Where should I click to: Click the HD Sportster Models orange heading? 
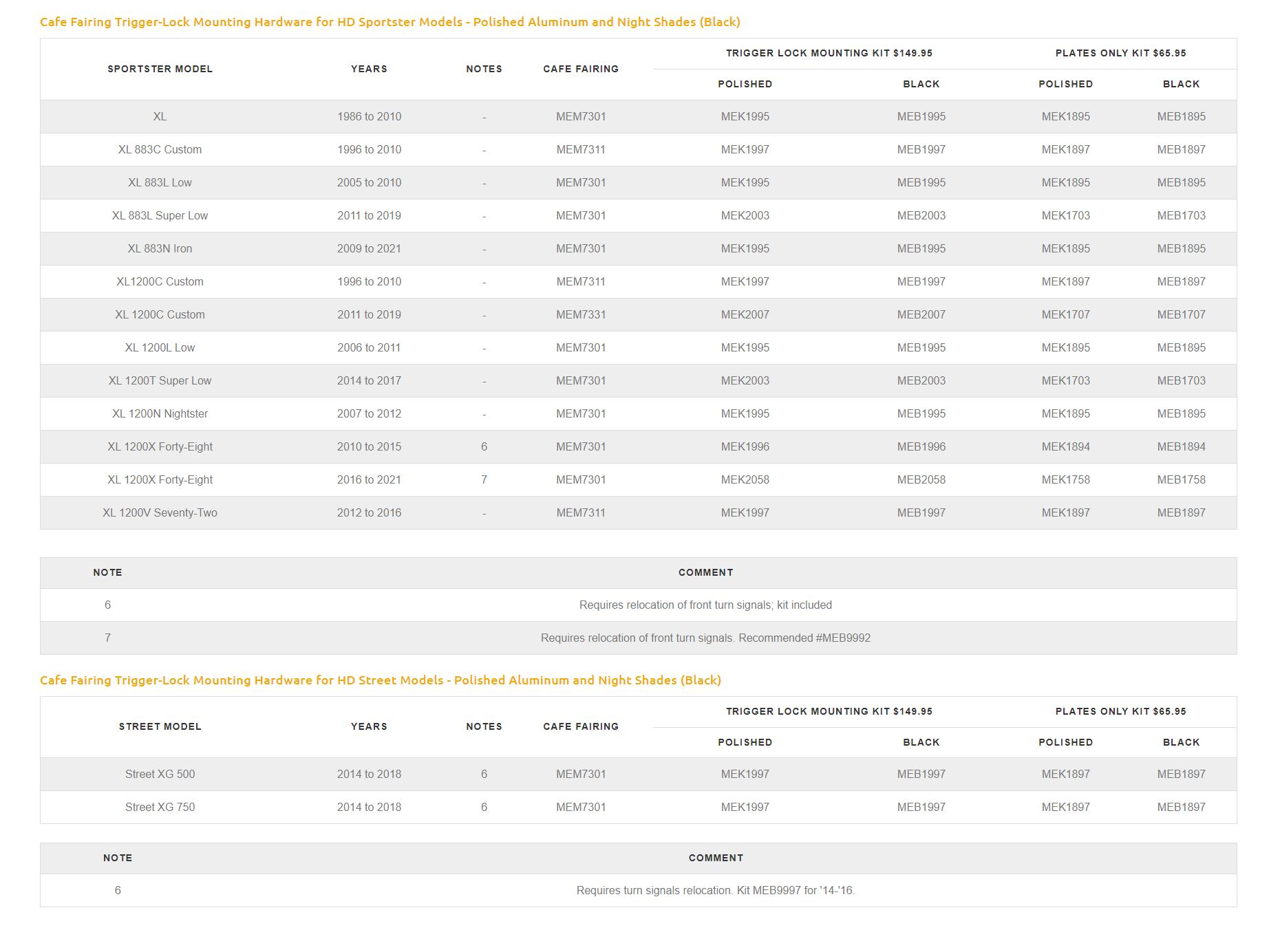point(390,22)
